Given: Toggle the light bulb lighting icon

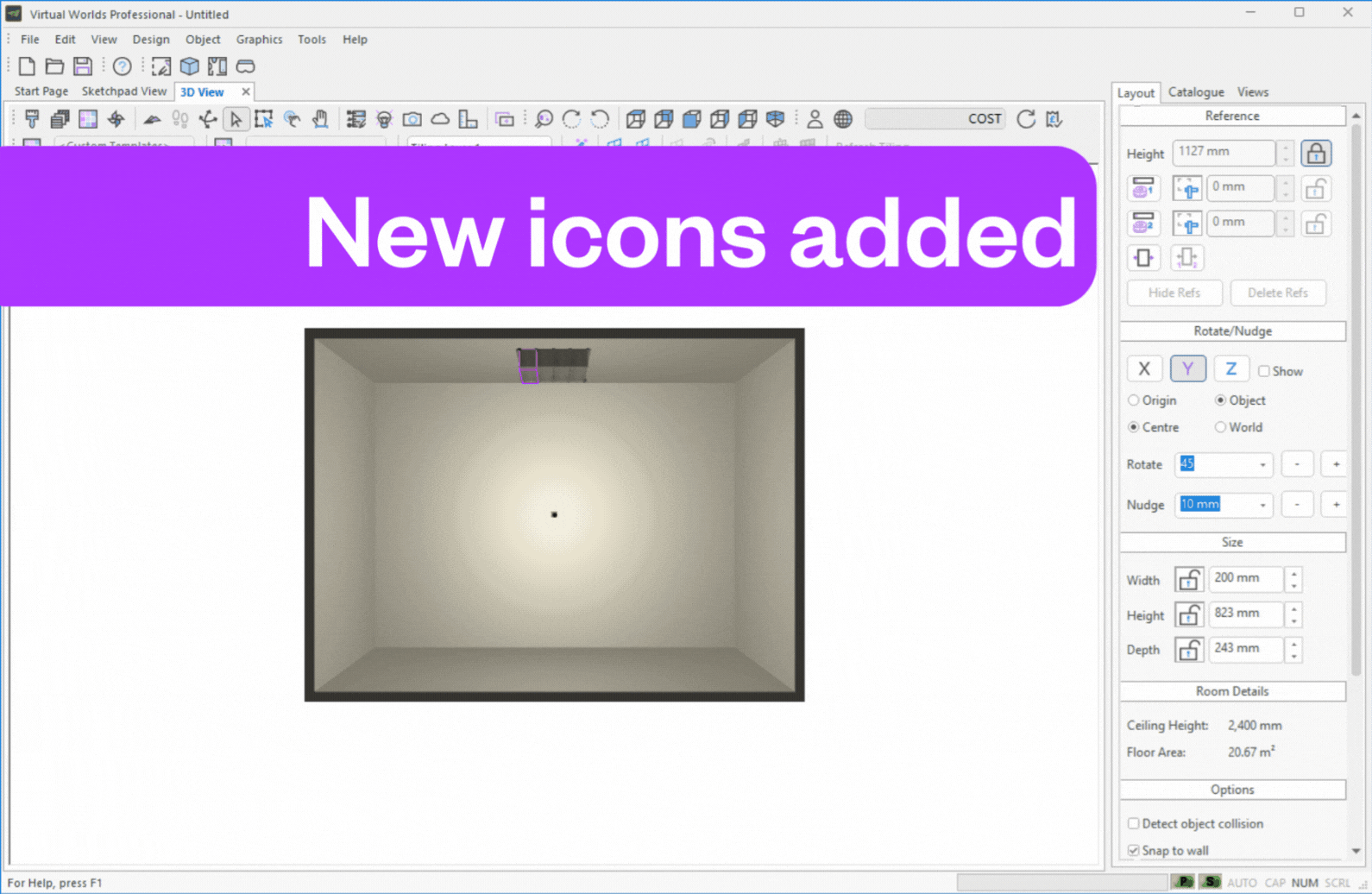Looking at the screenshot, I should pos(384,119).
